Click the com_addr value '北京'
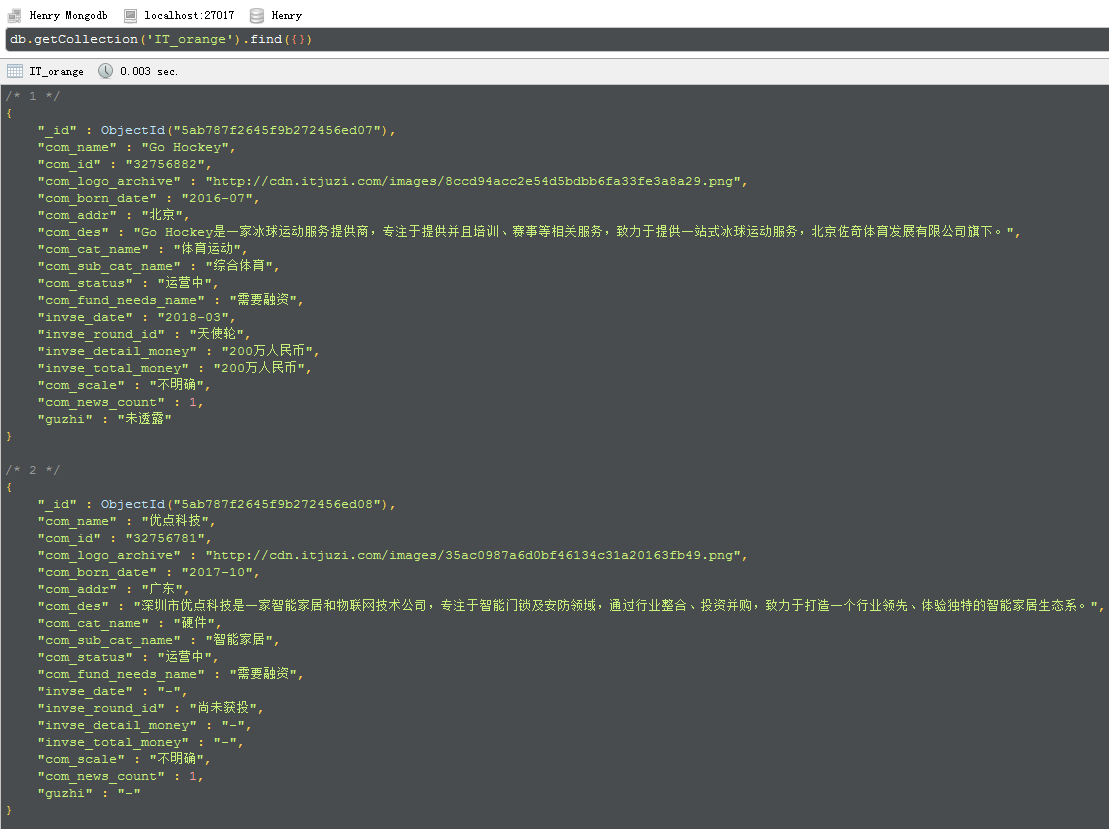 161,215
